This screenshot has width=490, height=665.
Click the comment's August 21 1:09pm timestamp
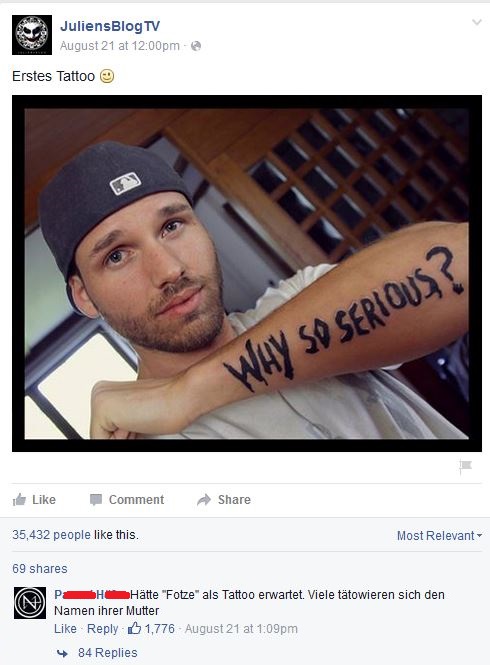[x=241, y=629]
